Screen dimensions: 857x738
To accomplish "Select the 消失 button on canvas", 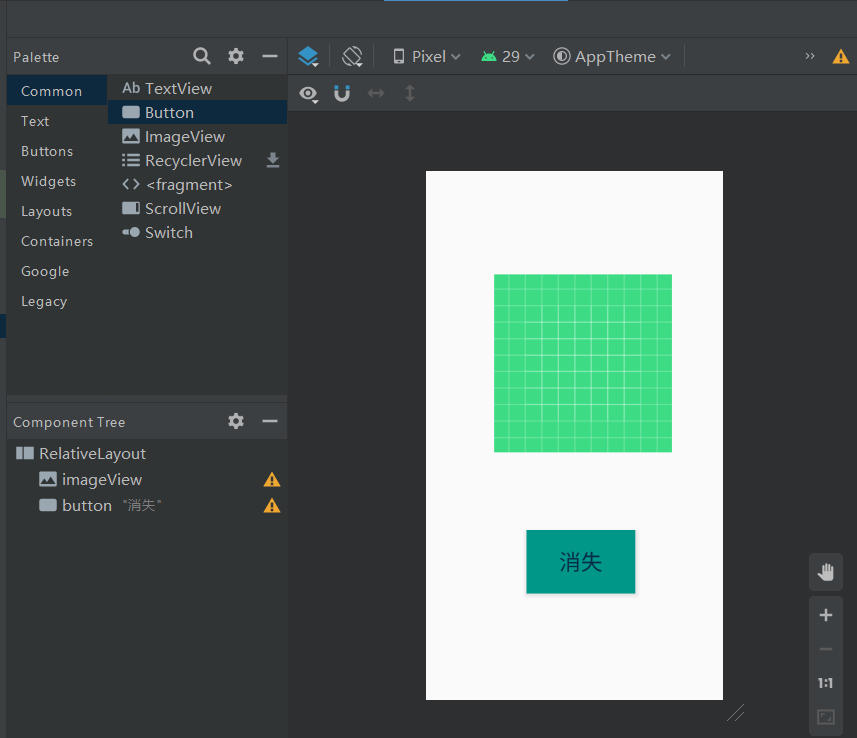I will coord(580,561).
